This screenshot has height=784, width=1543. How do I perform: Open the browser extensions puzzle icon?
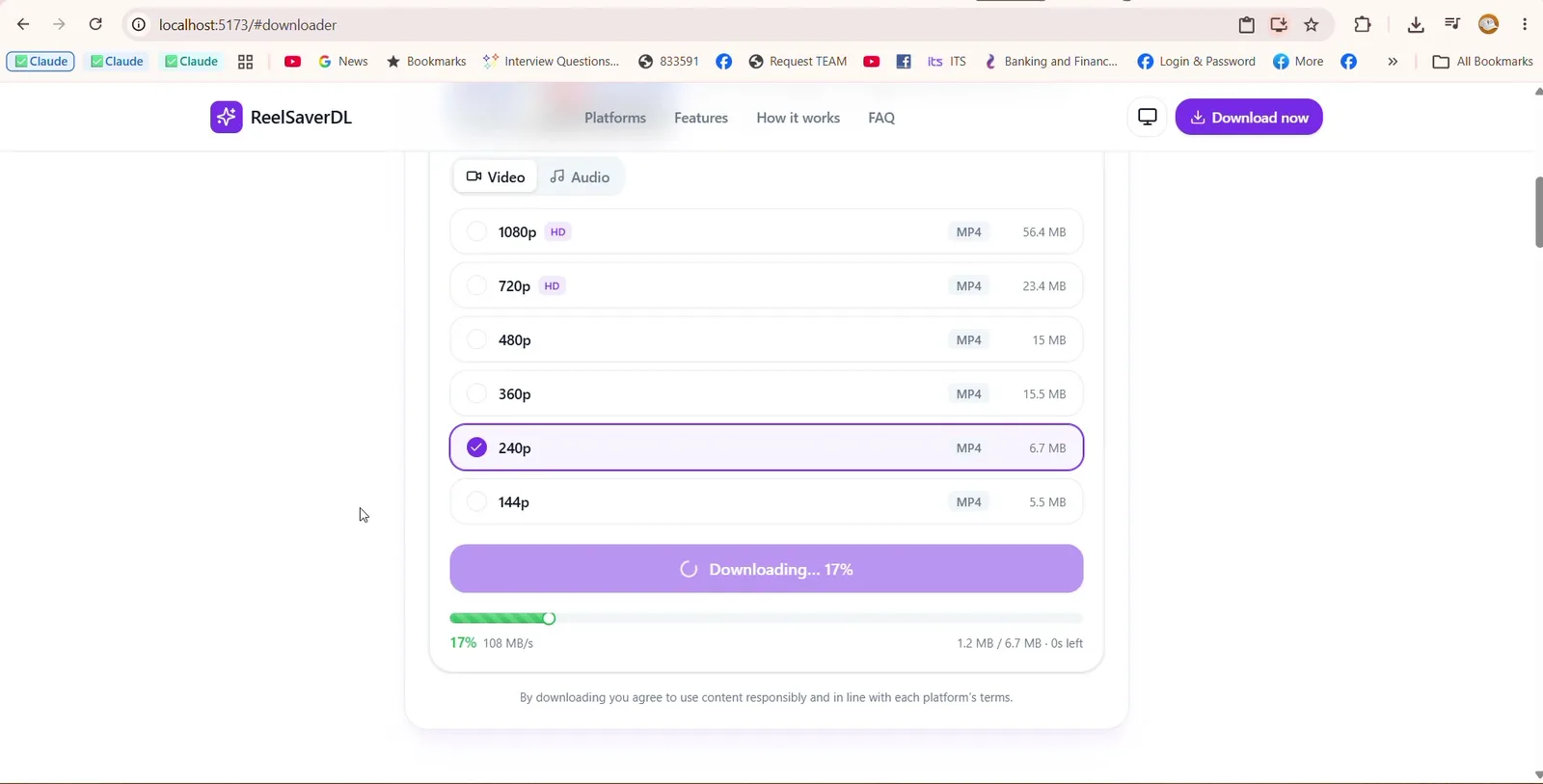(x=1363, y=25)
